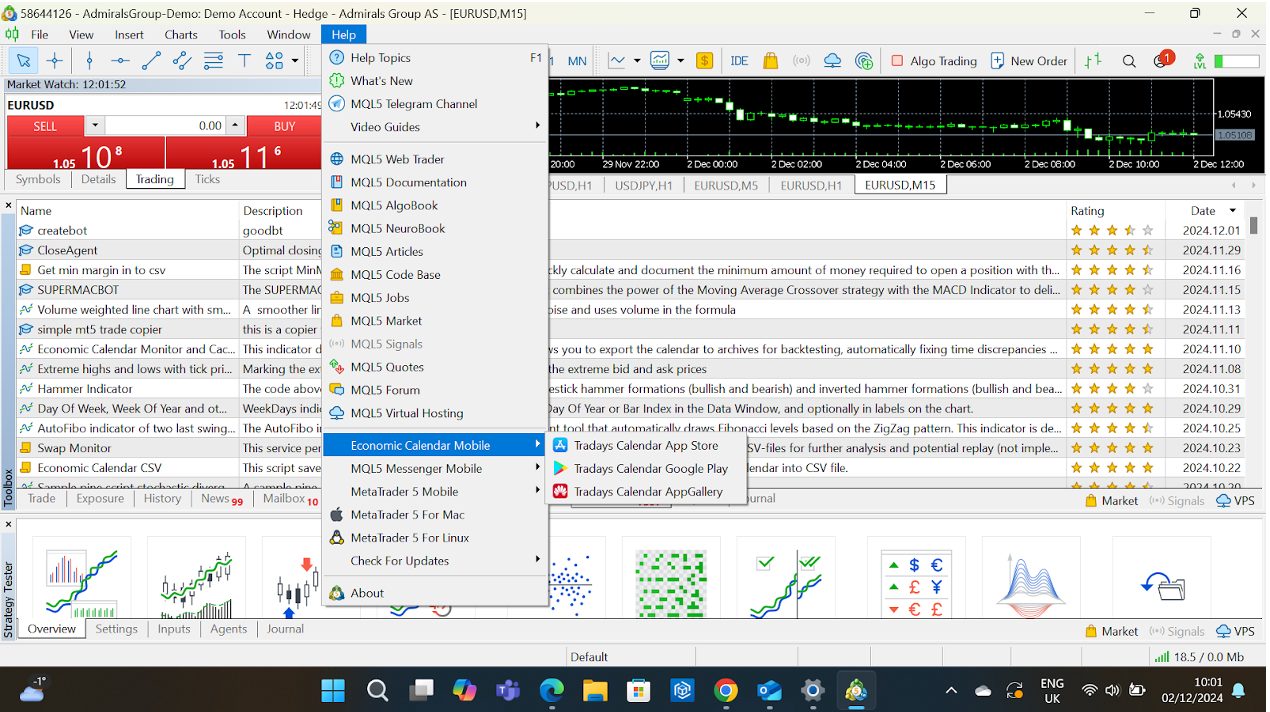The width and height of the screenshot is (1270, 712).
Task: Select the EURUSD,H1 chart tab
Action: (x=810, y=185)
